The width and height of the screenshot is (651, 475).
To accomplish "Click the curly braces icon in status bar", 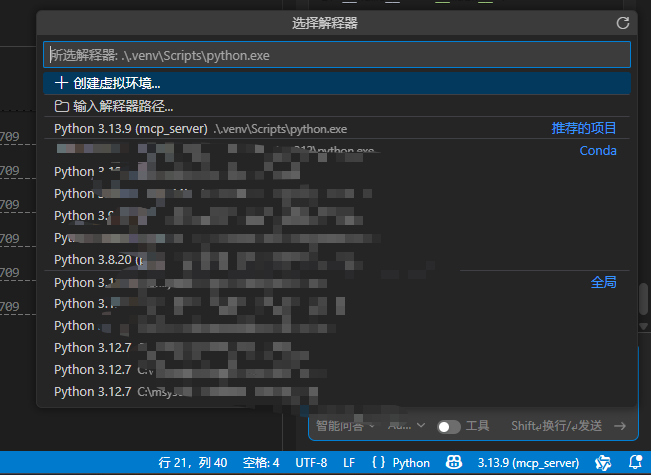I will tap(378, 463).
